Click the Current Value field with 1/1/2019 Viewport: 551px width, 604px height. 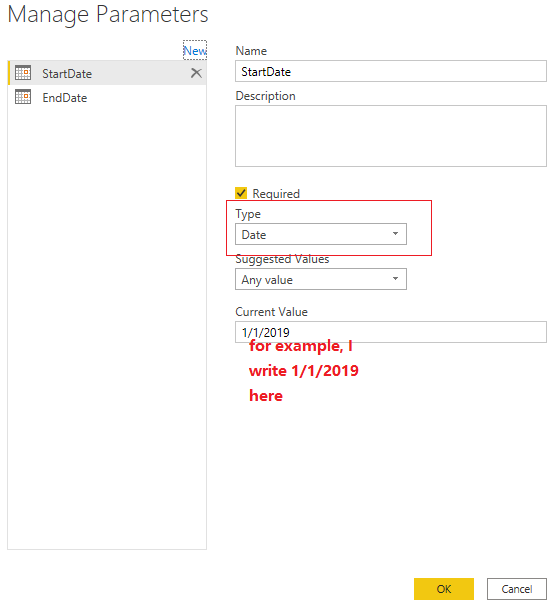tap(391, 332)
